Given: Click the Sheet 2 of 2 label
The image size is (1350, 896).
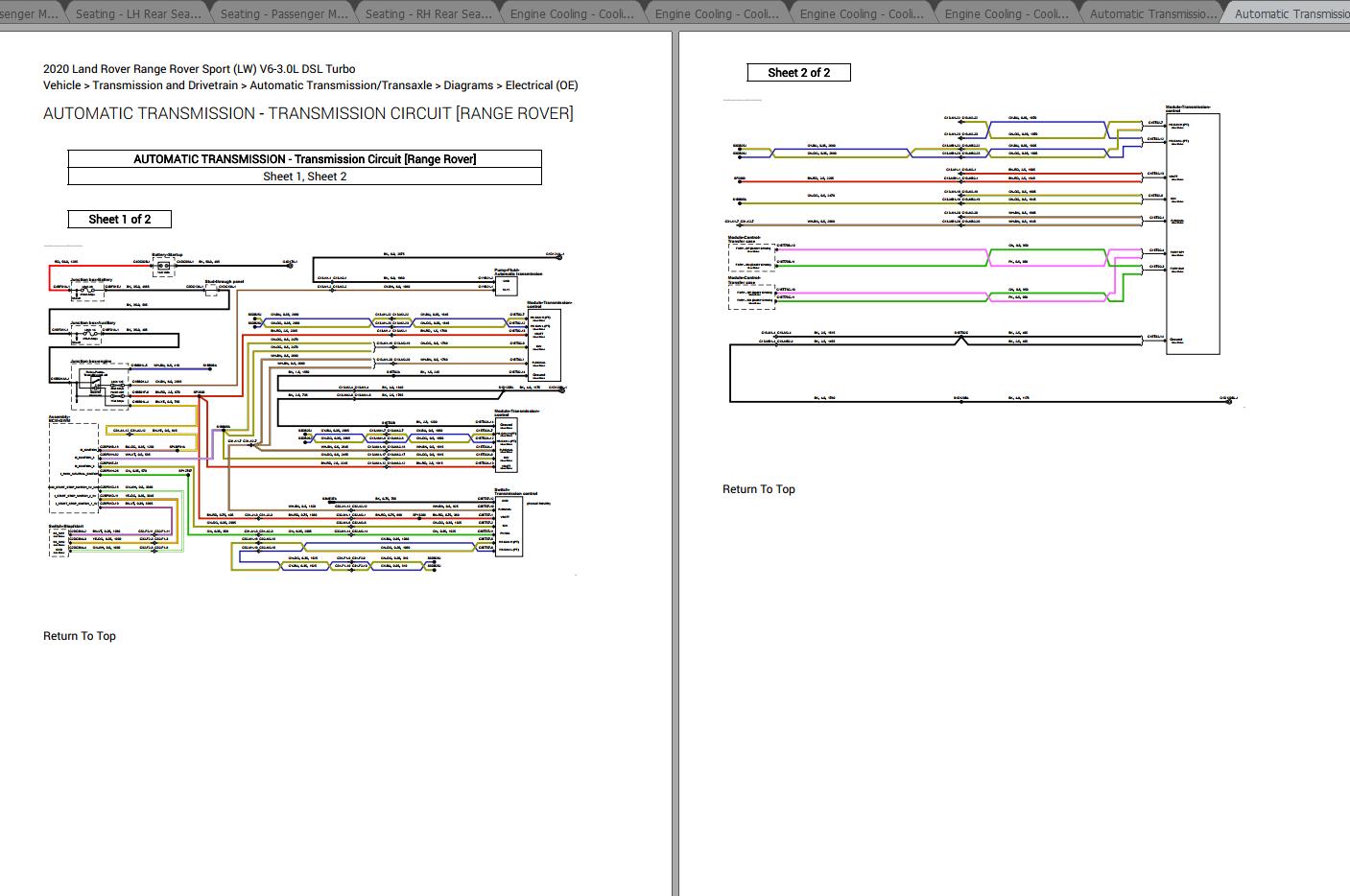Looking at the screenshot, I should [798, 71].
